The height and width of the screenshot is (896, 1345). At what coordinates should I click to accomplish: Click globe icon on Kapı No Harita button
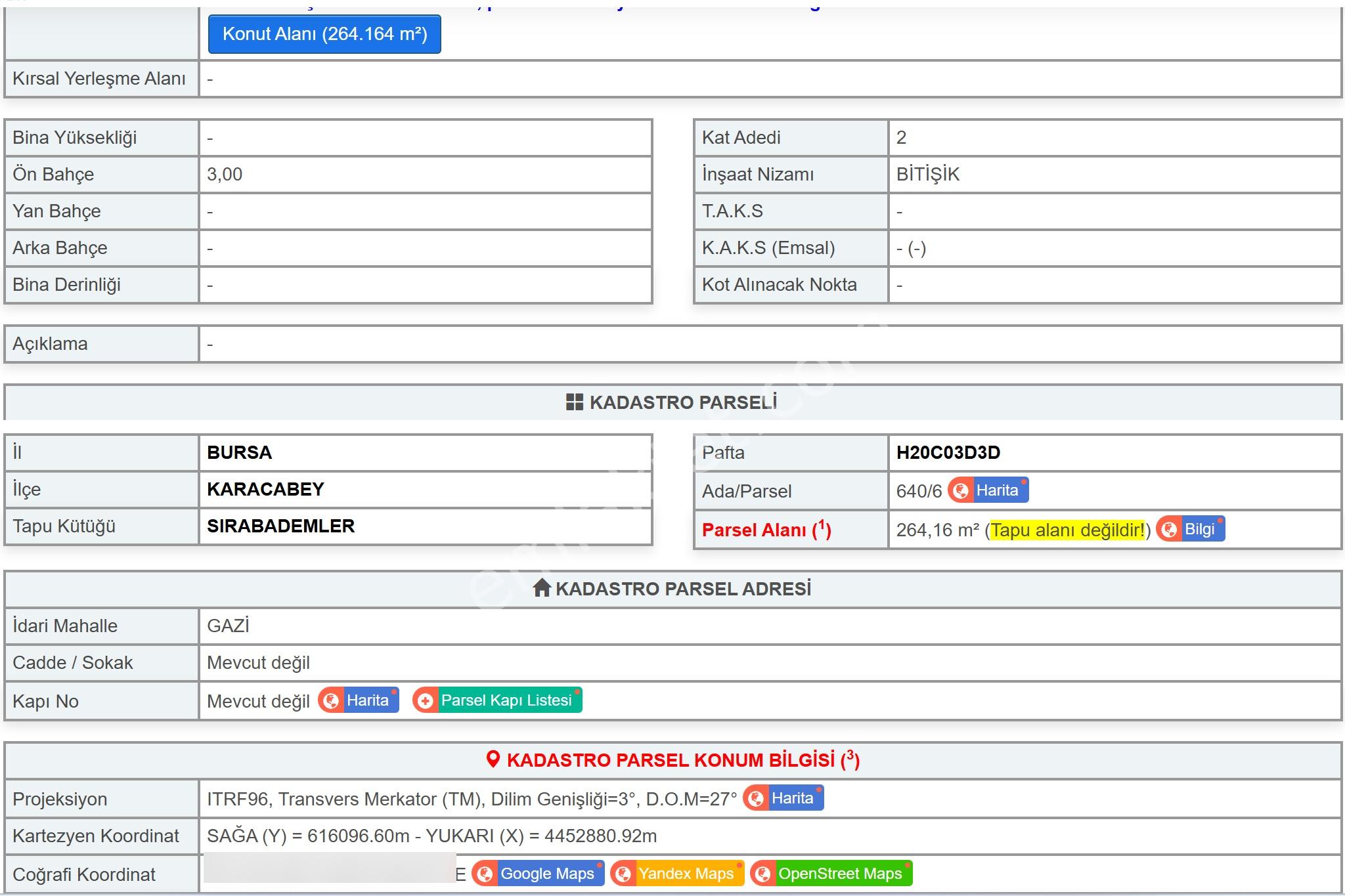pos(331,701)
